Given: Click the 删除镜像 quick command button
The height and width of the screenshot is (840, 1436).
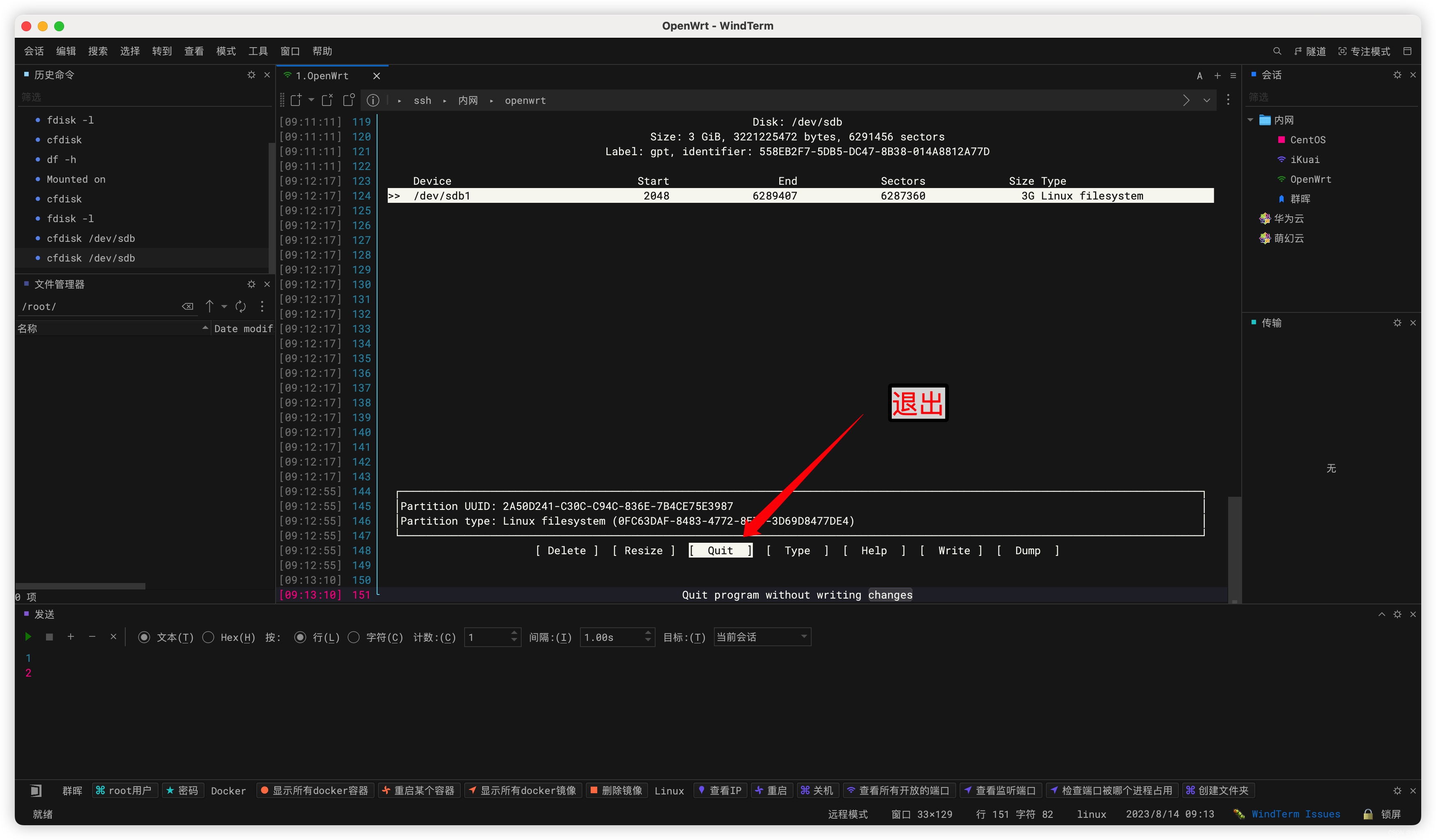Looking at the screenshot, I should coord(616,790).
